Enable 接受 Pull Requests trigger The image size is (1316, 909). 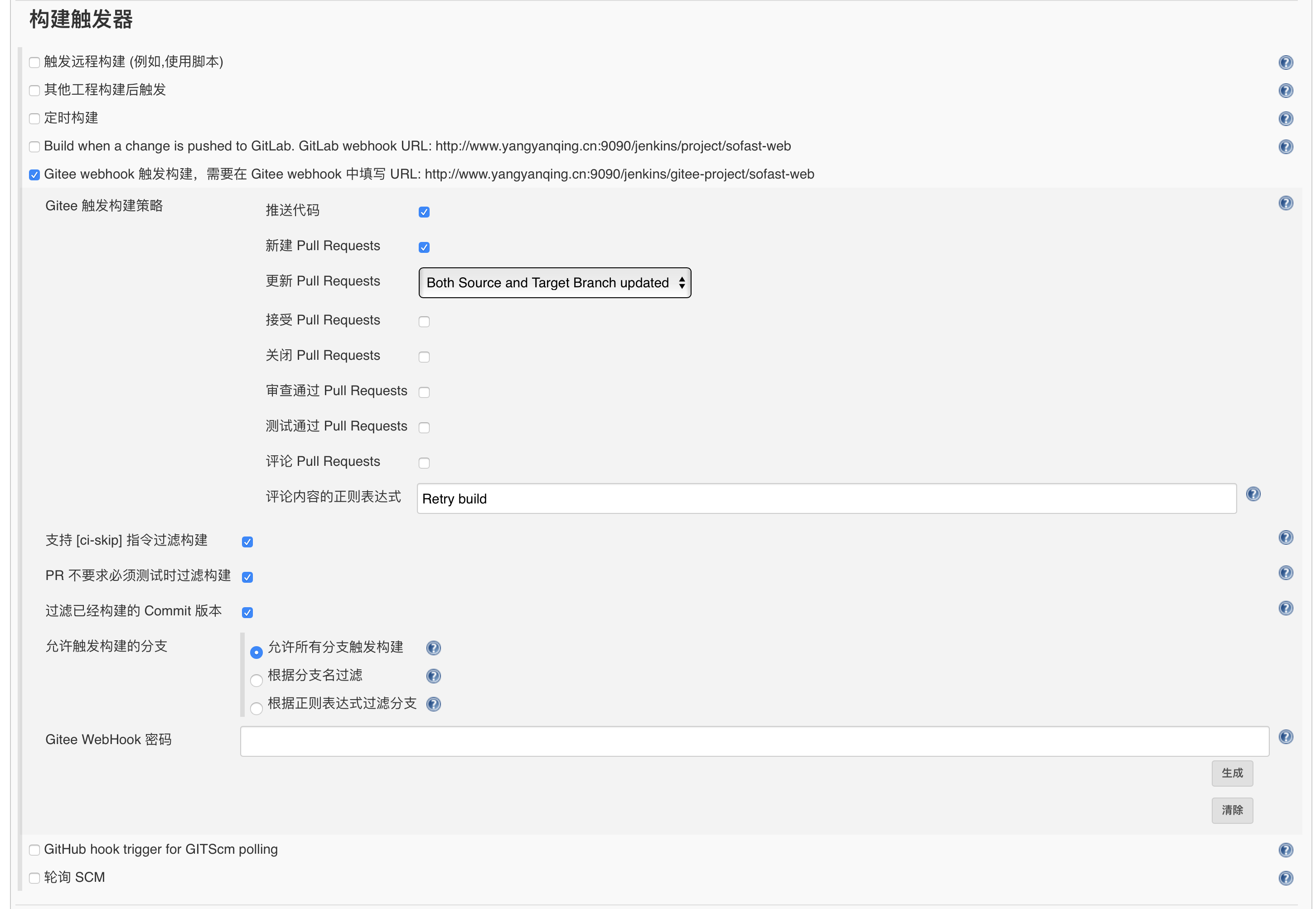click(424, 321)
